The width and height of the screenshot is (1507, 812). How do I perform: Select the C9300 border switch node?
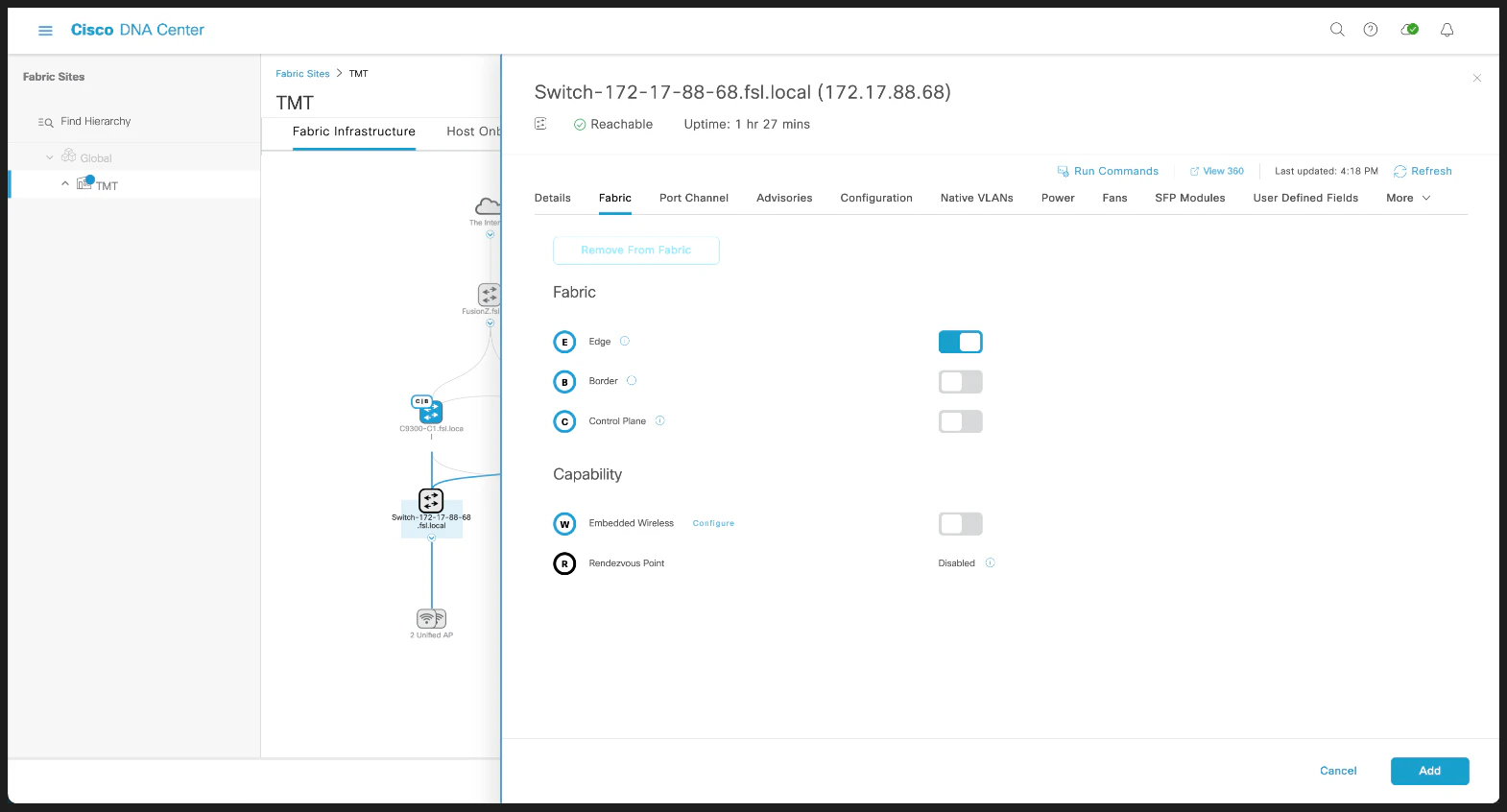pyautogui.click(x=431, y=412)
